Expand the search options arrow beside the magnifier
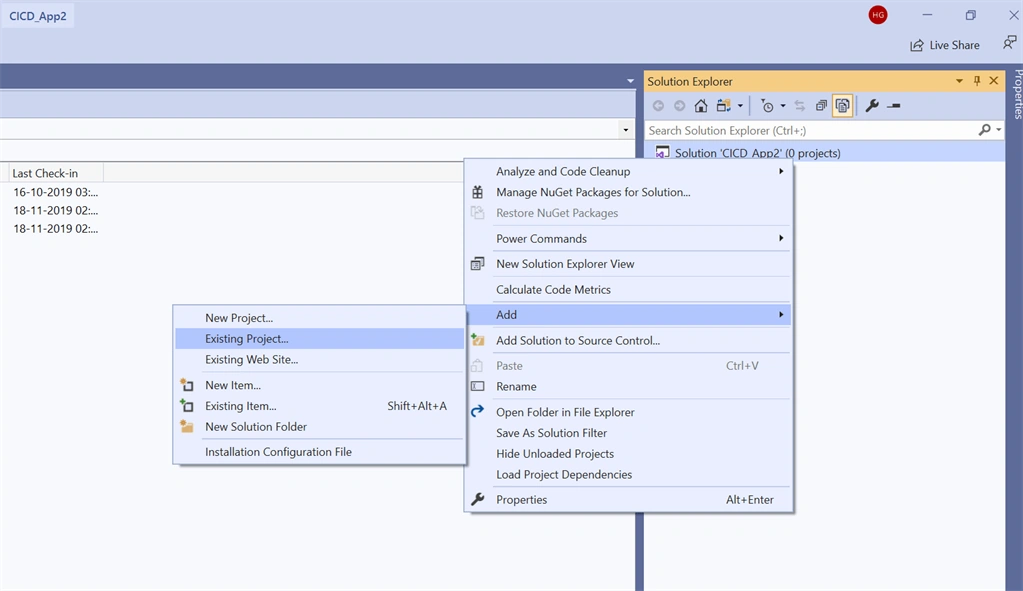Viewport: 1023px width, 591px height. click(x=999, y=130)
